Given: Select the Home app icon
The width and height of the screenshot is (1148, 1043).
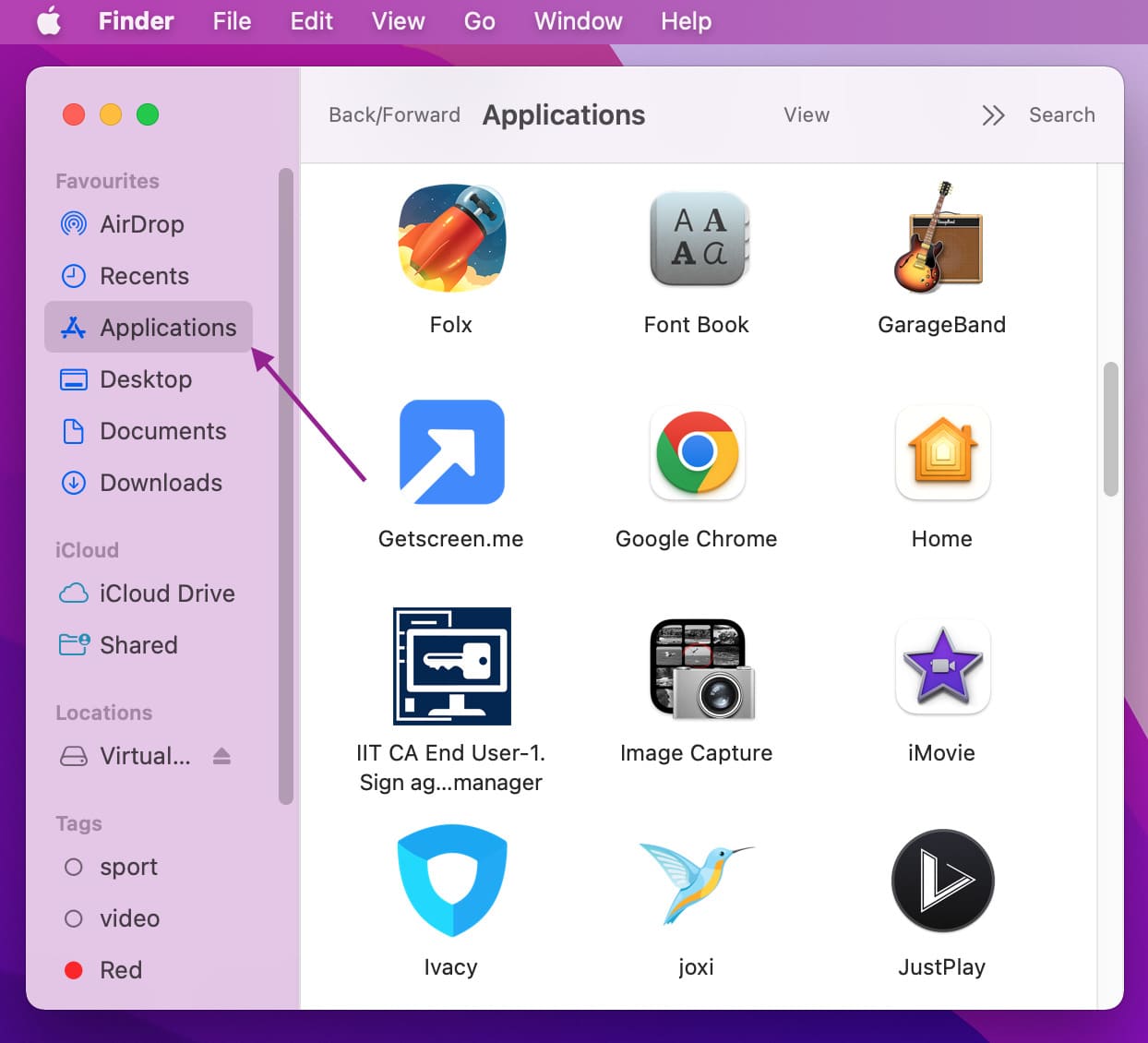Looking at the screenshot, I should (x=942, y=452).
